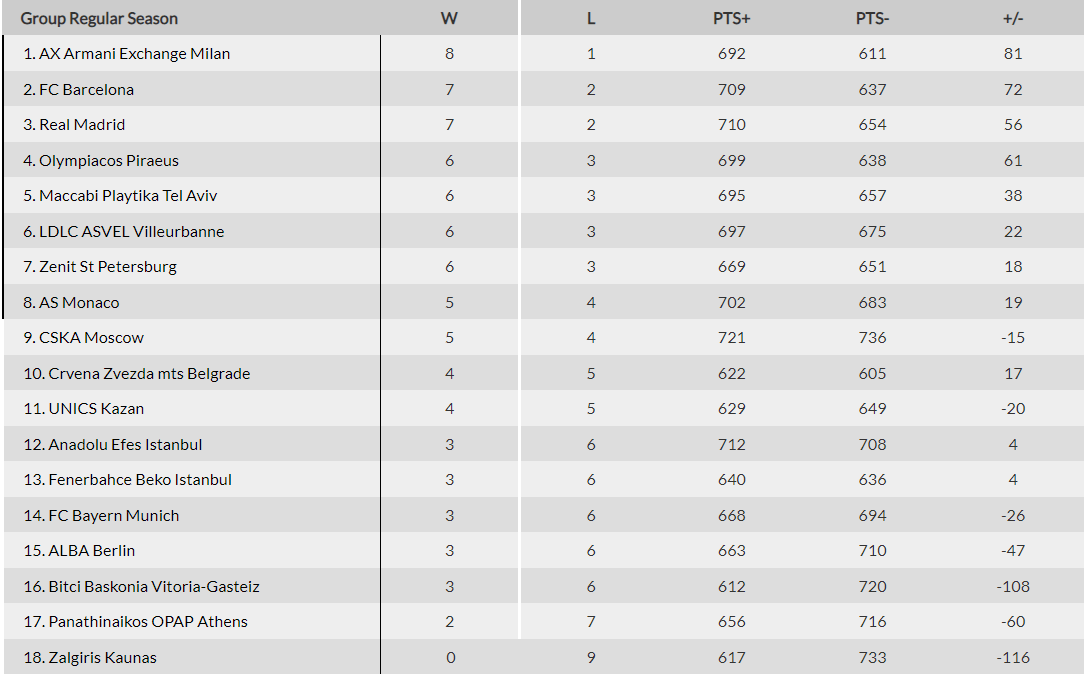
Task: Sort table by the W column header
Action: pyautogui.click(x=449, y=19)
